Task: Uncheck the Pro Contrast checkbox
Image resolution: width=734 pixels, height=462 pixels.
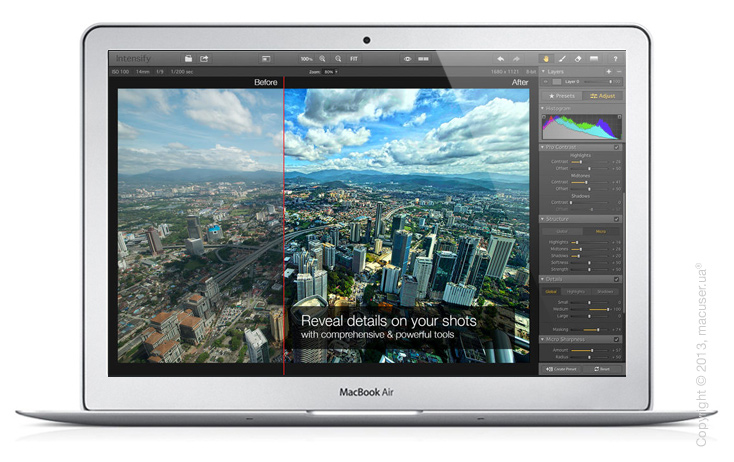Action: pos(617,147)
